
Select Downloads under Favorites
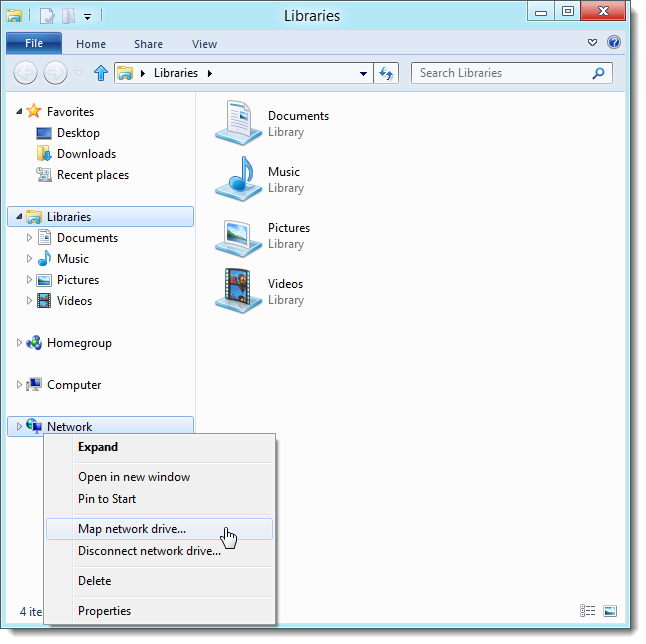pos(87,154)
